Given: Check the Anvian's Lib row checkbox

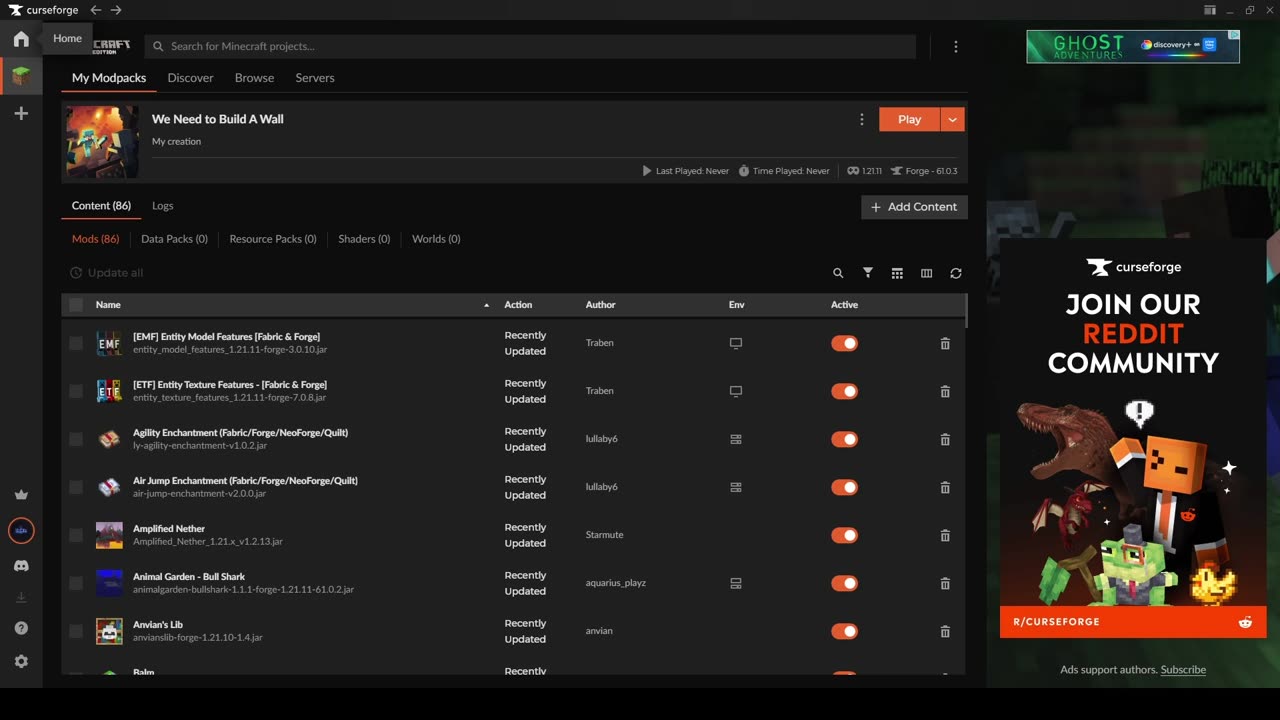Looking at the screenshot, I should coord(76,631).
